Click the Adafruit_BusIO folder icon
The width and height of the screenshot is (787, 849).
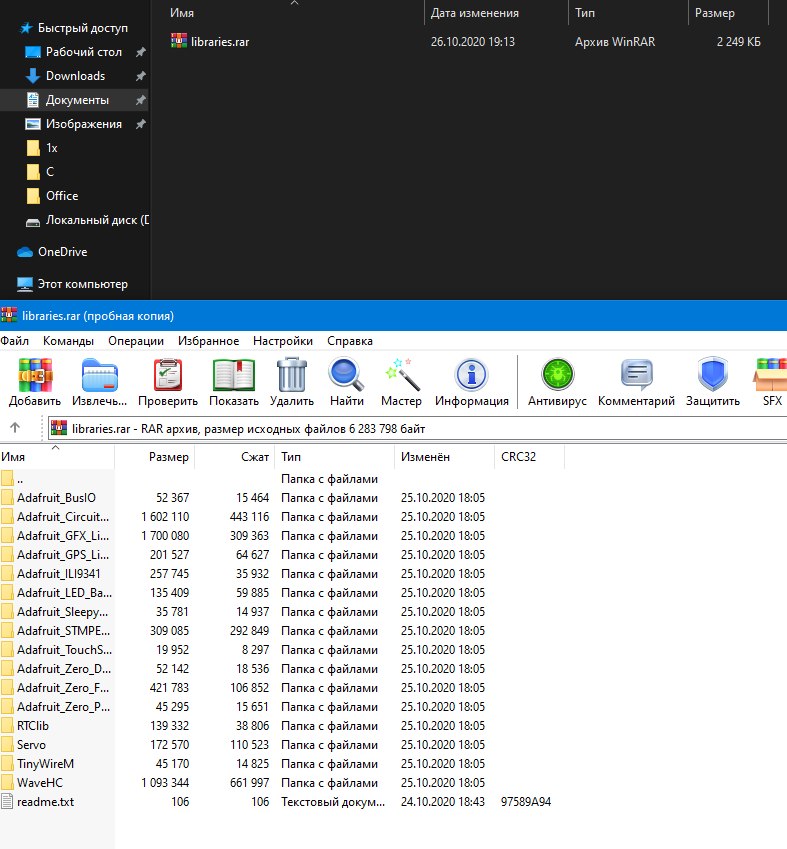(x=8, y=498)
